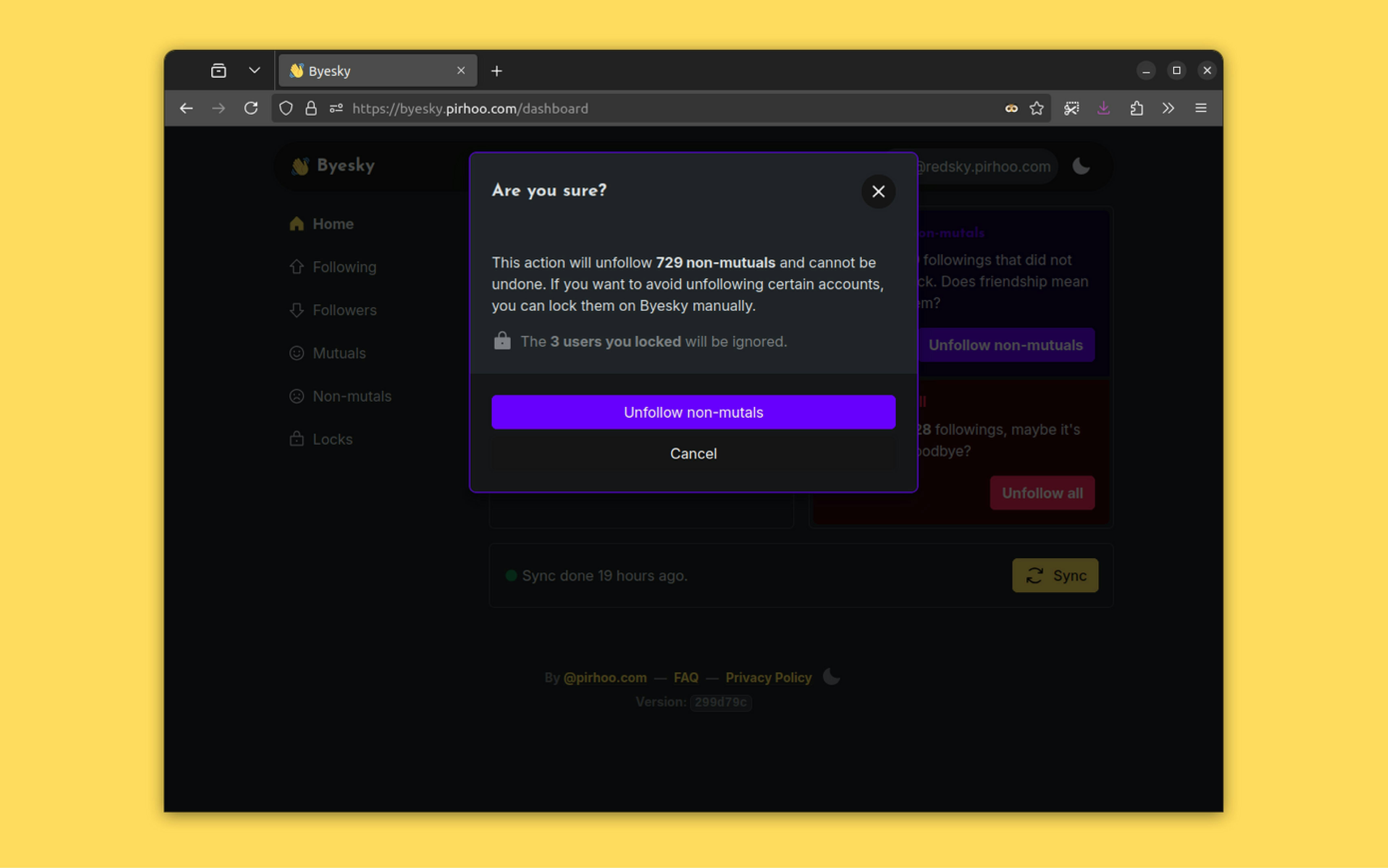The height and width of the screenshot is (868, 1388).
Task: Click the Mutuals smiley face icon
Action: click(296, 353)
